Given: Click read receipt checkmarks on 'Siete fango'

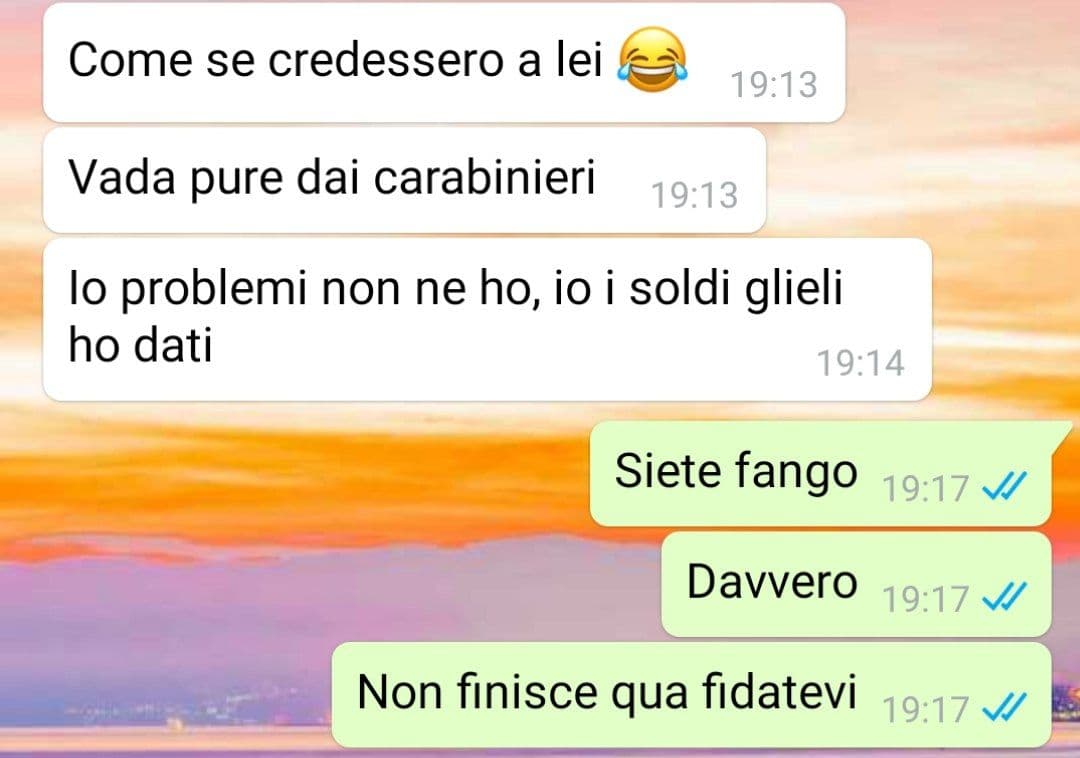Looking at the screenshot, I should (1004, 487).
